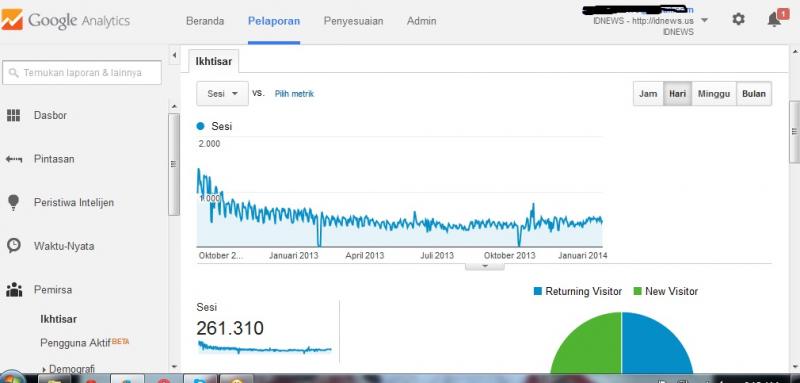
Task: Open the Pintasan shortcut arrow icon
Action: click(14, 159)
